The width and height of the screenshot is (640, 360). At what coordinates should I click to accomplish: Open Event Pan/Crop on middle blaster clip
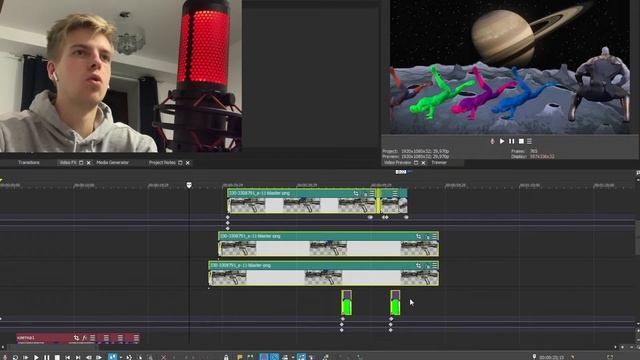pyautogui.click(x=418, y=236)
